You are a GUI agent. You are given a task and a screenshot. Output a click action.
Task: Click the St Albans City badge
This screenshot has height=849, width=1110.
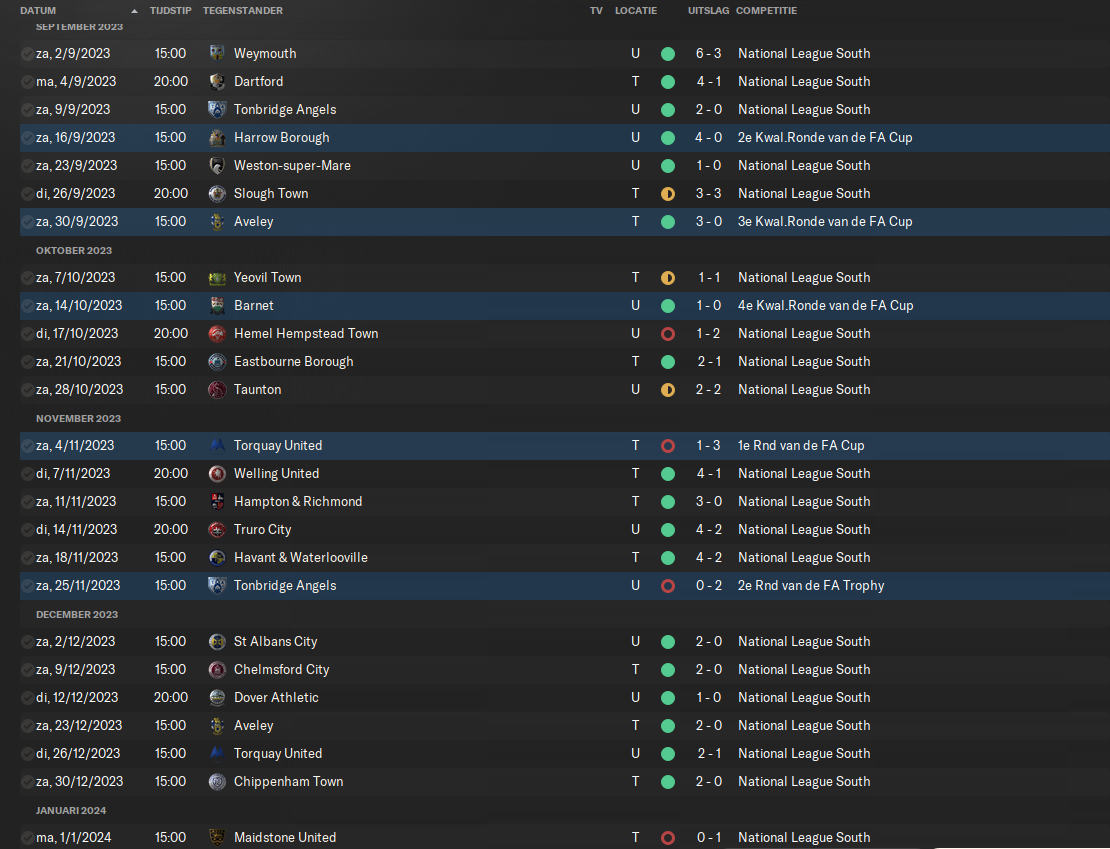pyautogui.click(x=217, y=642)
